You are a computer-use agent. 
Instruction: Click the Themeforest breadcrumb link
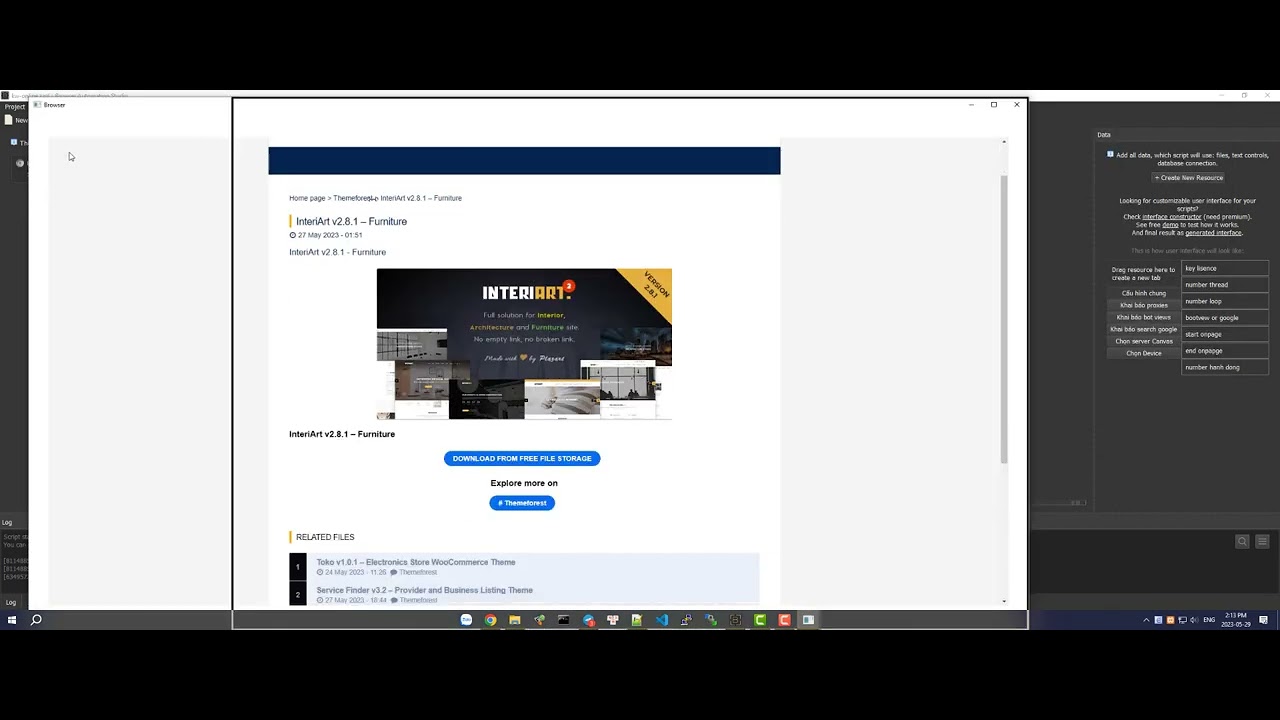tap(354, 198)
